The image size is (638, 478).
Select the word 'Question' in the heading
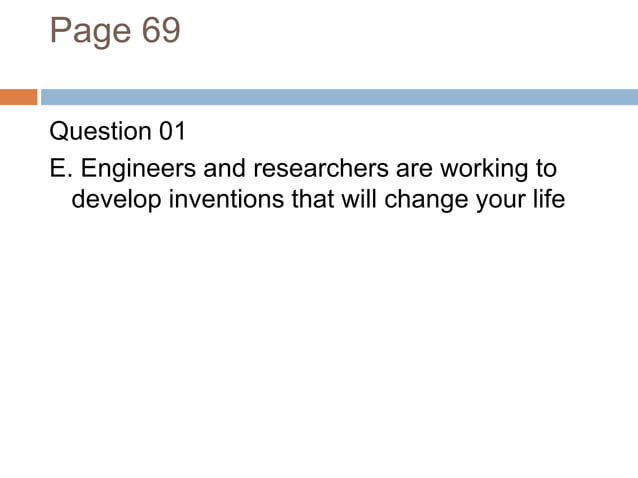point(101,132)
